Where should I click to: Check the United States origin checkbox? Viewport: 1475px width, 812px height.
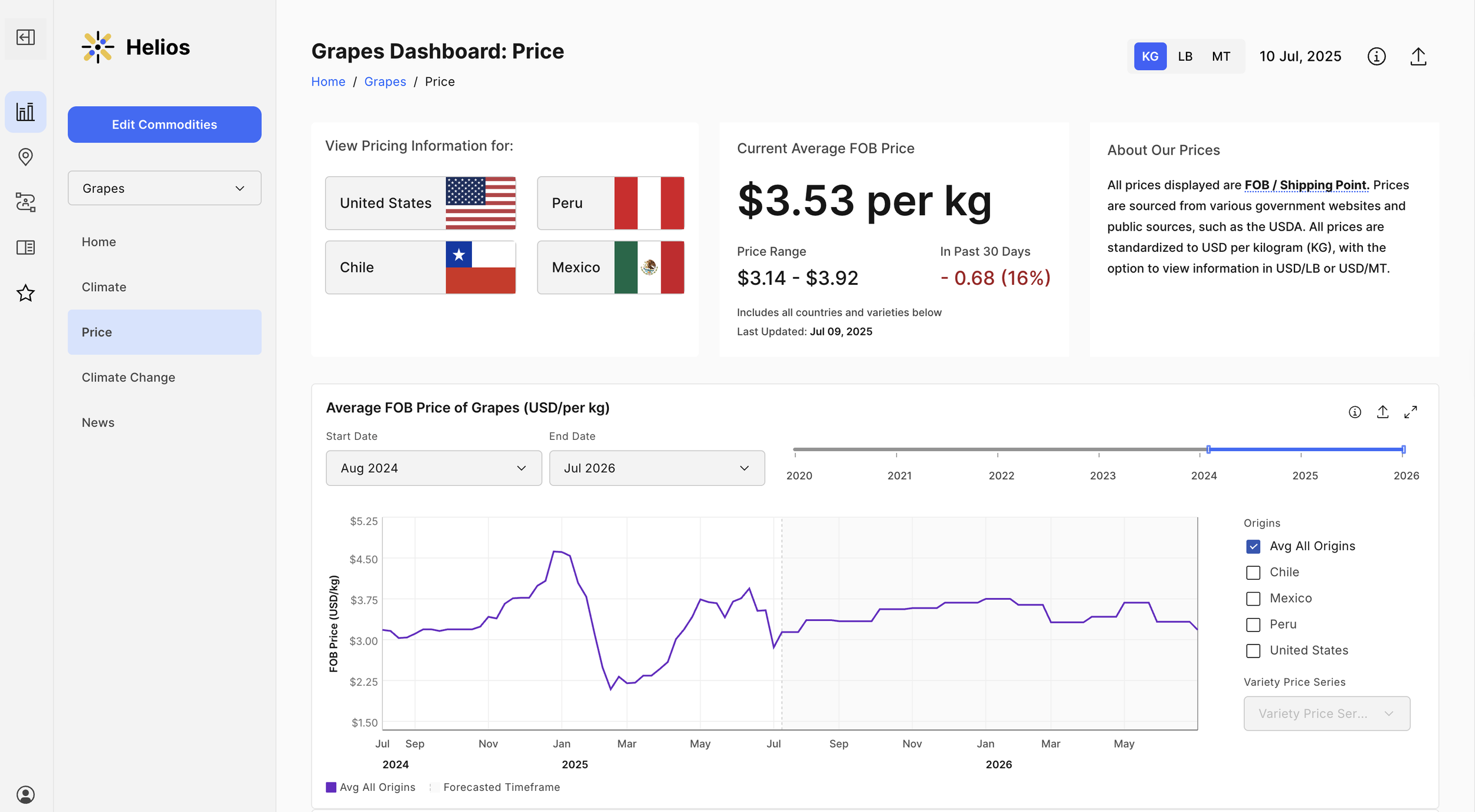[x=1253, y=650]
